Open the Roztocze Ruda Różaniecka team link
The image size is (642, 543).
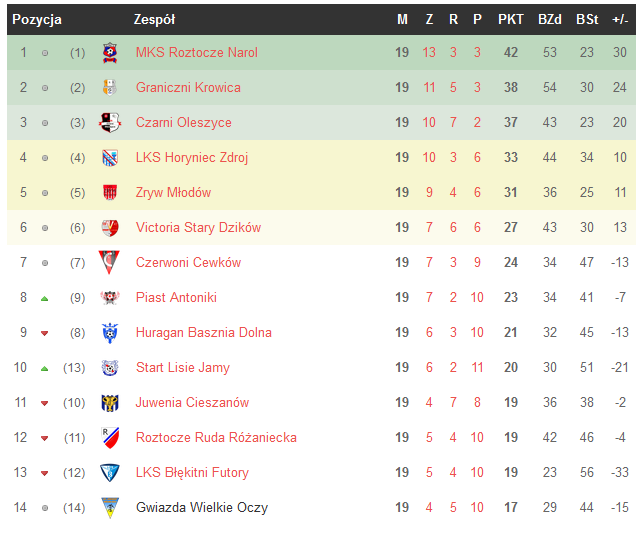[x=216, y=438]
